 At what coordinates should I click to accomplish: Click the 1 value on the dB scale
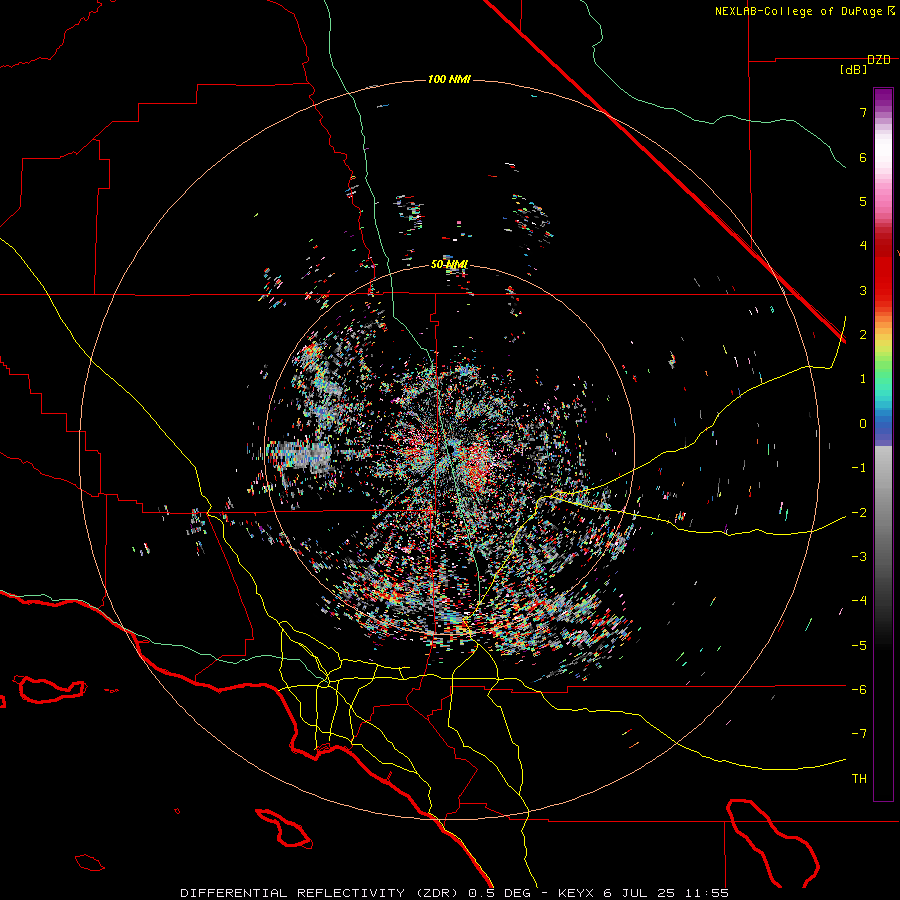coord(863,379)
